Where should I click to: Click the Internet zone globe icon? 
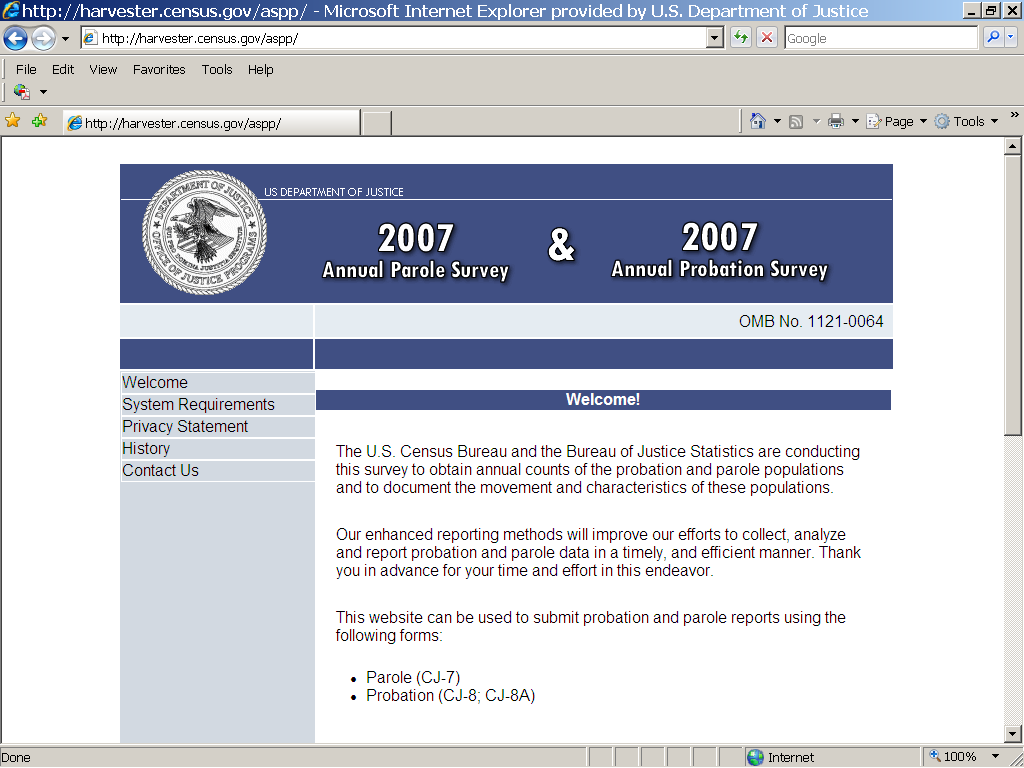(x=756, y=758)
